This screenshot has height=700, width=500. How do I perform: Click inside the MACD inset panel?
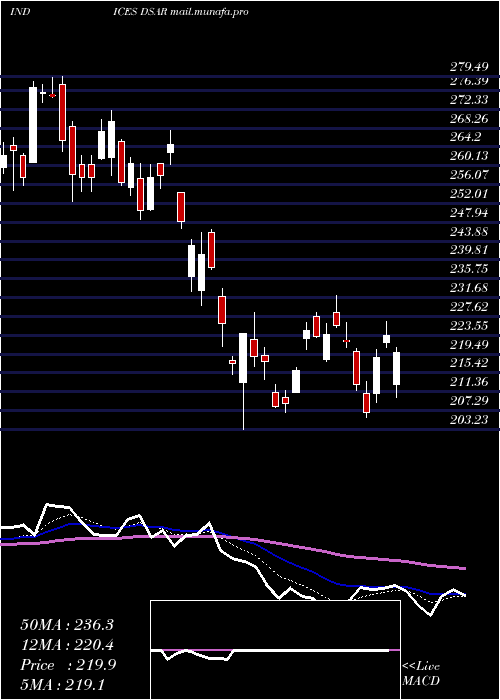275,650
